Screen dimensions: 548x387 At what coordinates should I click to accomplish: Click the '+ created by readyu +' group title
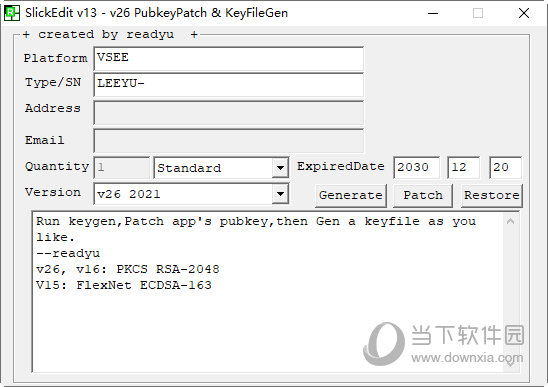pyautogui.click(x=110, y=35)
